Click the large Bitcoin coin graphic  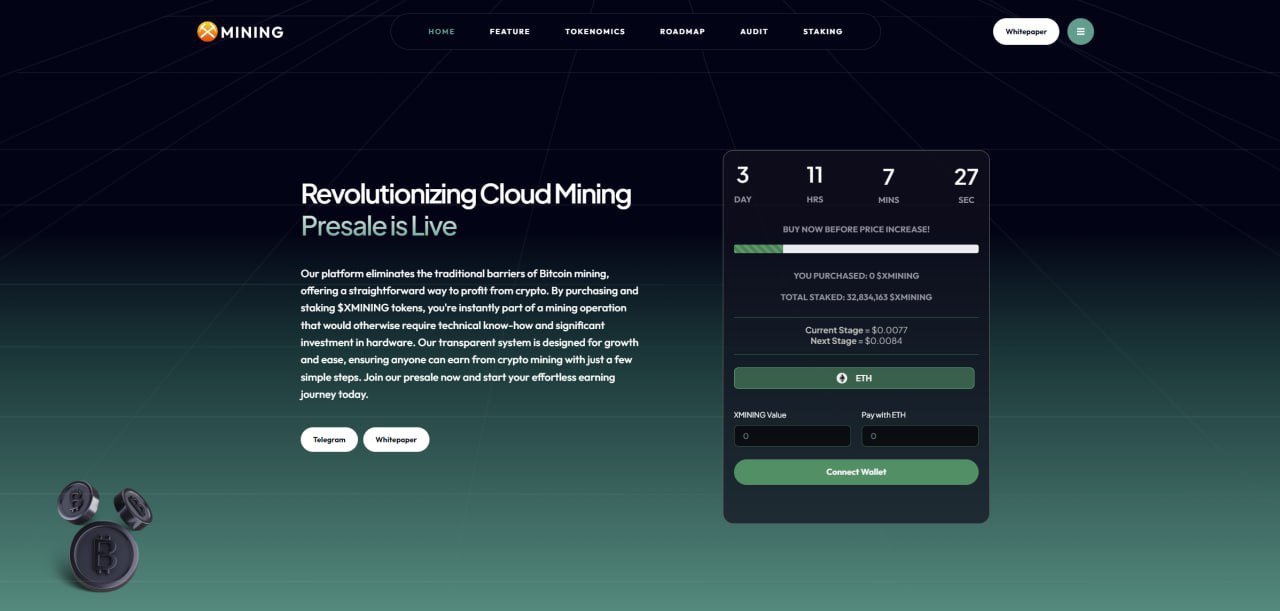(x=103, y=553)
